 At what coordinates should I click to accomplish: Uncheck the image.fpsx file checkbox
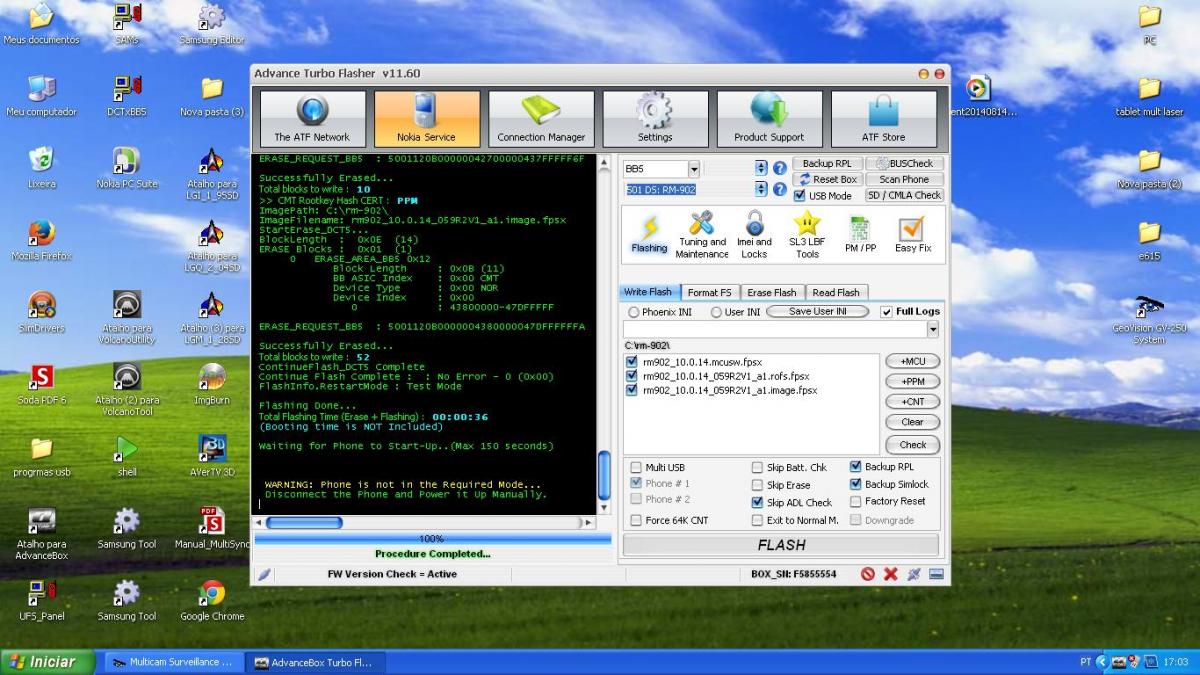click(632, 390)
